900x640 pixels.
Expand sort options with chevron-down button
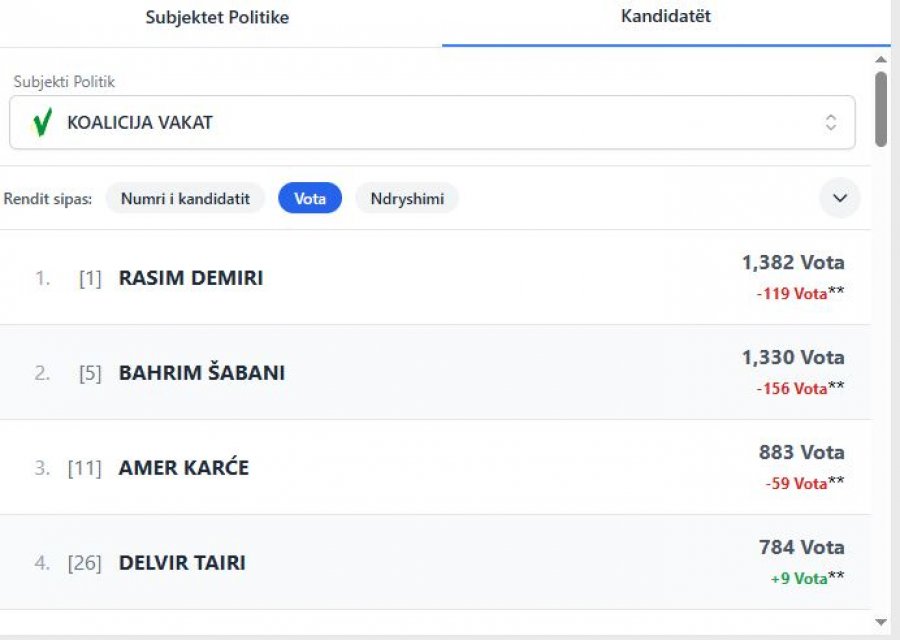839,198
